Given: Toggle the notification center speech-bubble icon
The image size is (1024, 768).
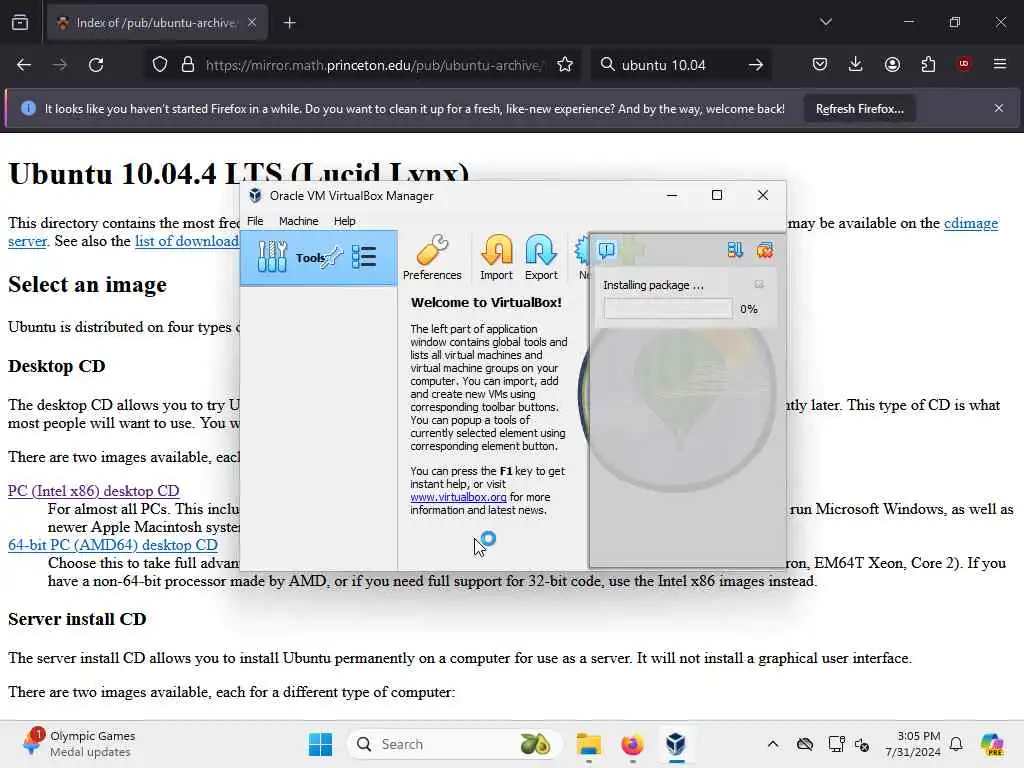Looking at the screenshot, I should [x=607, y=249].
